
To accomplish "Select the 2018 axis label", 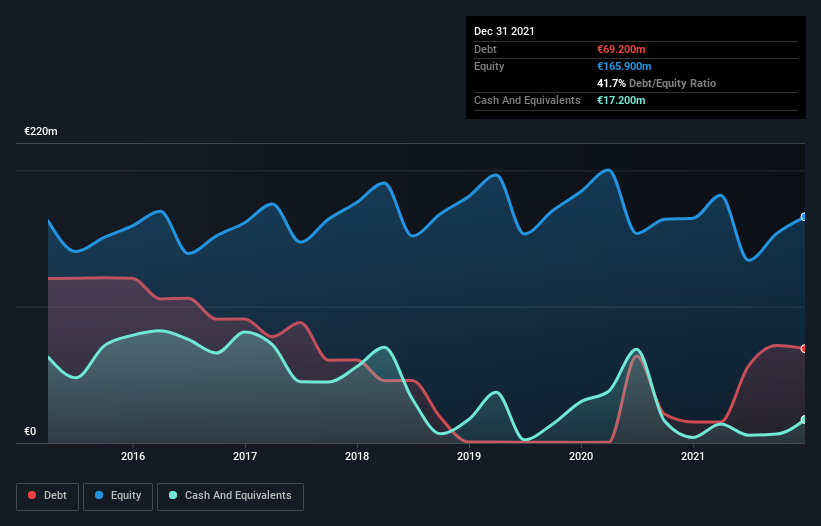I will point(357,456).
